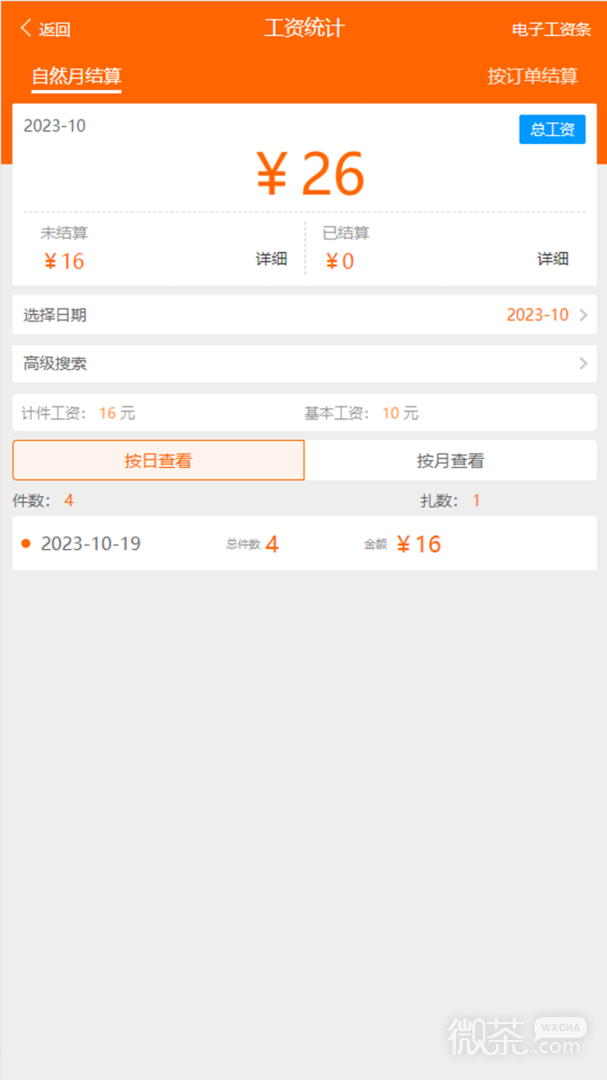Tap the back arrow icon
Image resolution: width=607 pixels, height=1080 pixels.
point(26,28)
